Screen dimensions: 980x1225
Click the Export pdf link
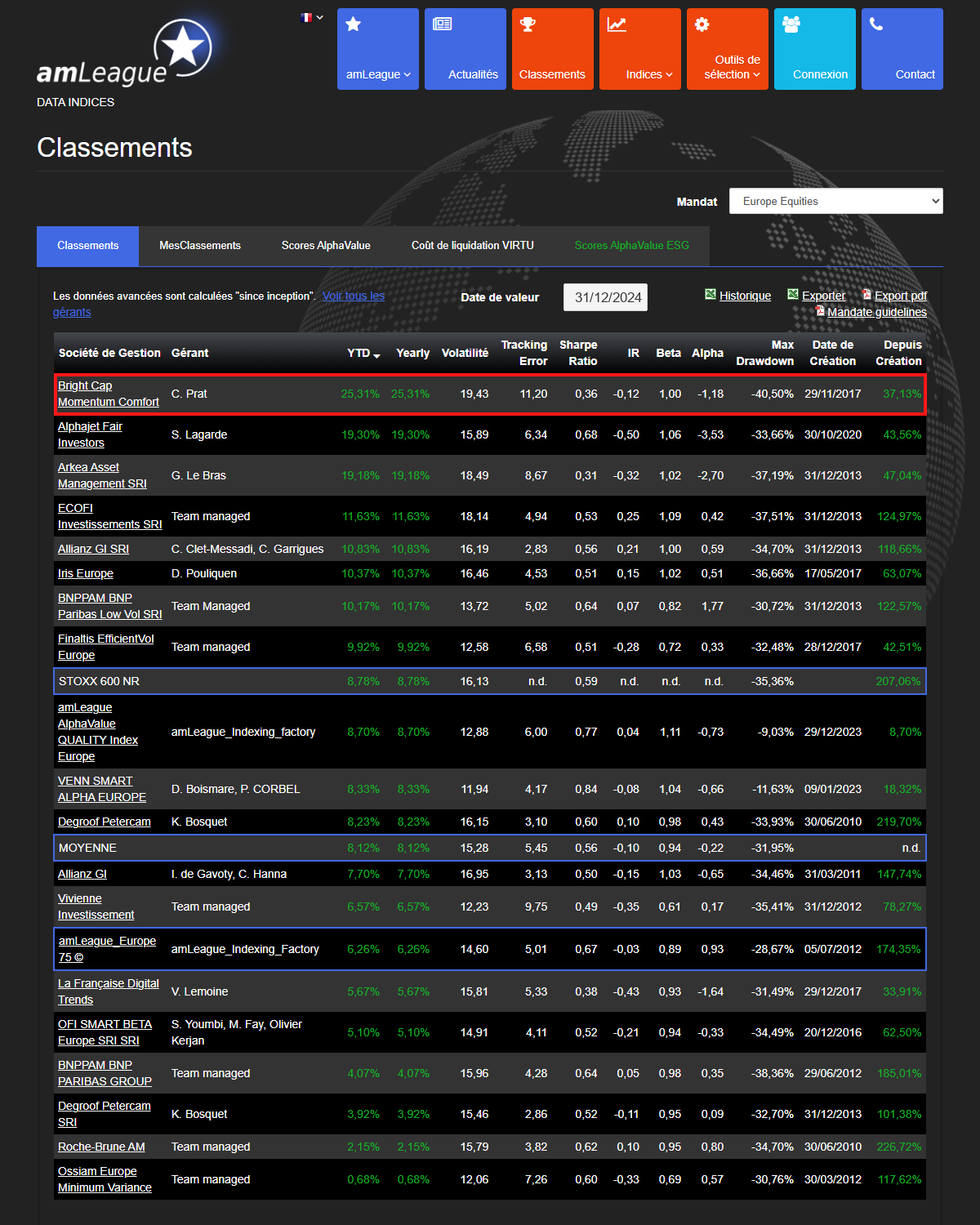901,296
